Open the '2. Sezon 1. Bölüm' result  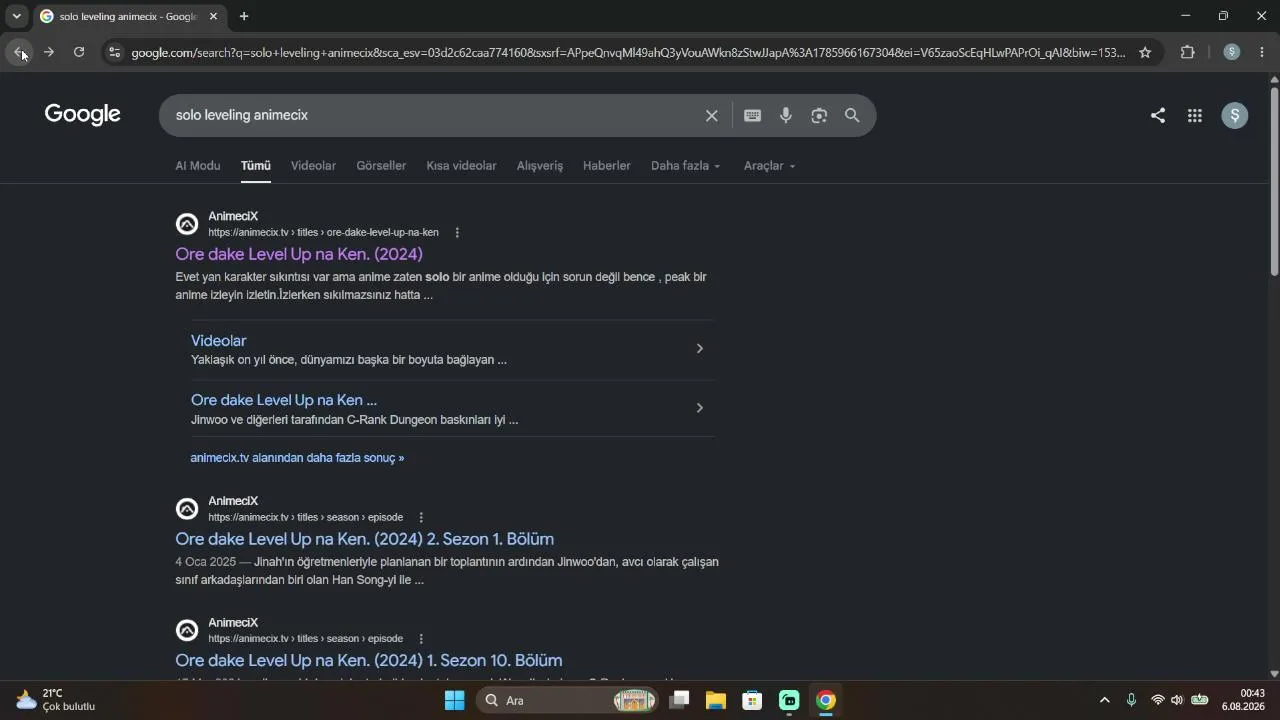[x=364, y=539]
